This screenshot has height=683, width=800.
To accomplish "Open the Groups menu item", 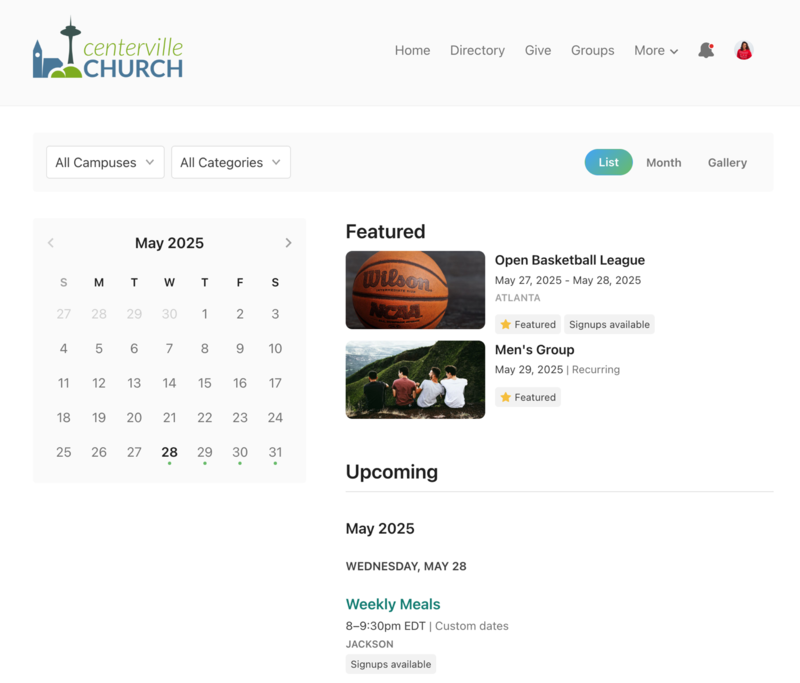I will [x=592, y=50].
